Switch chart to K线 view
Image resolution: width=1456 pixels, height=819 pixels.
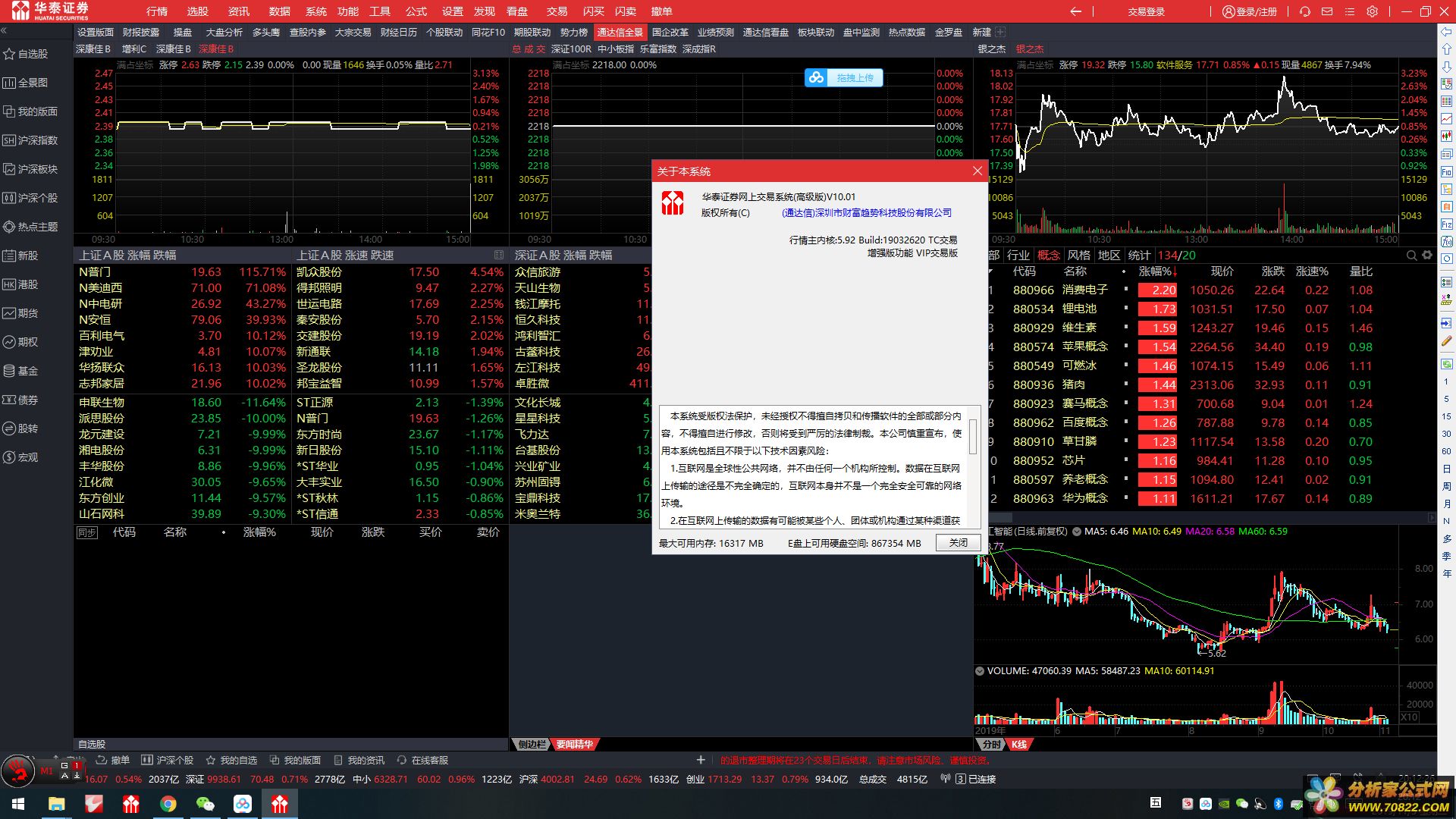point(1019,745)
